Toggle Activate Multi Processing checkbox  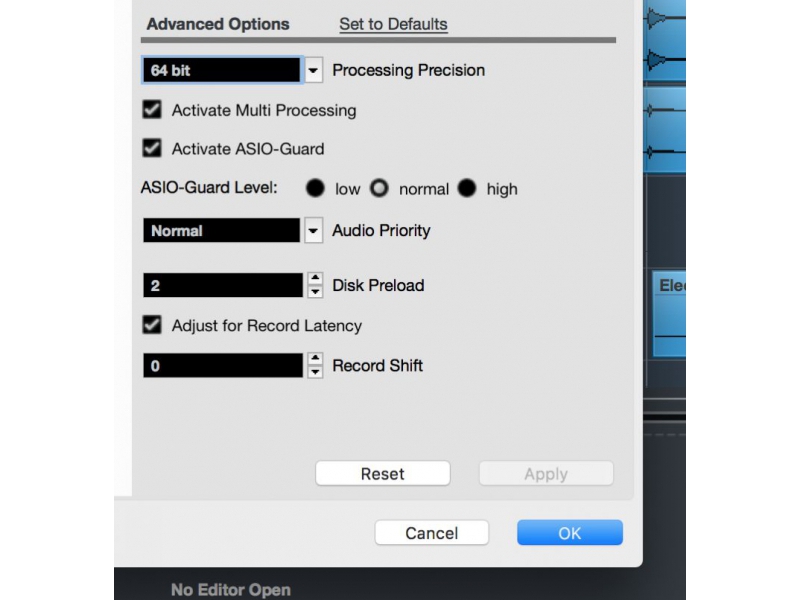153,110
